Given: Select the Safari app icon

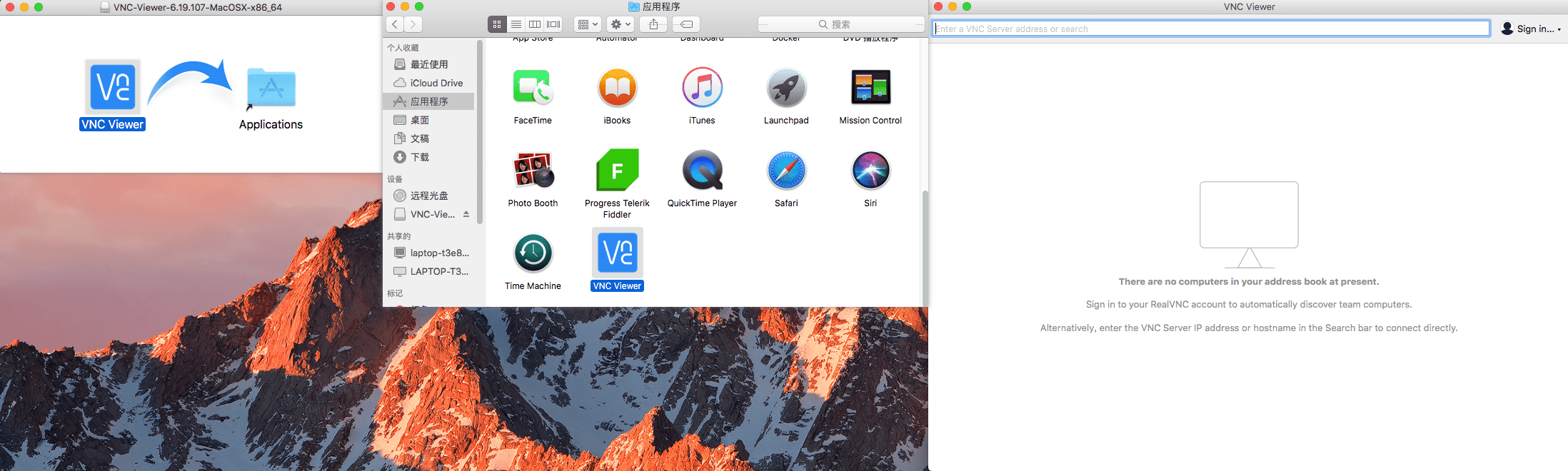Looking at the screenshot, I should coord(786,171).
